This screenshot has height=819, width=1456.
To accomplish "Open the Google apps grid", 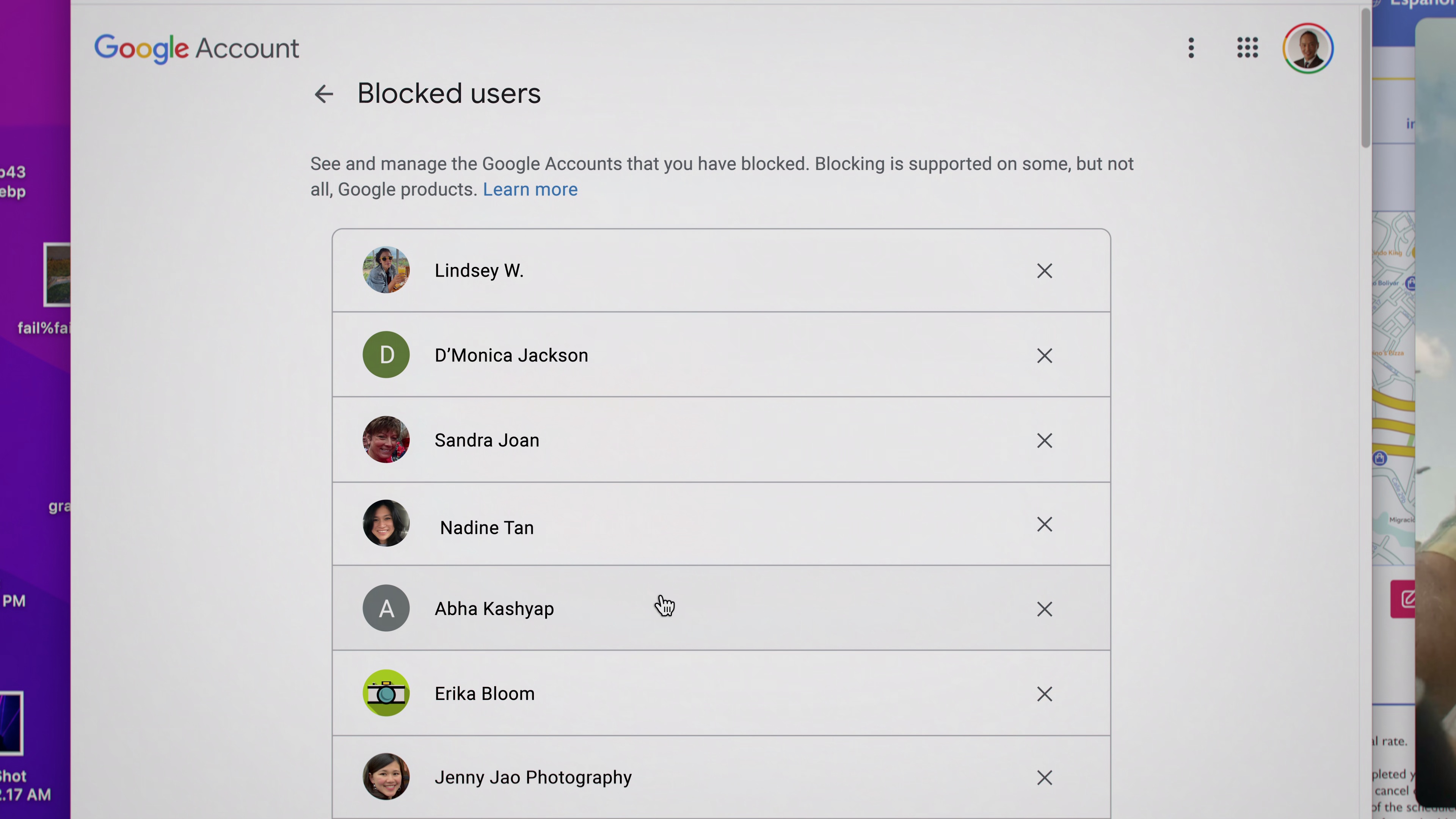I will (1247, 48).
